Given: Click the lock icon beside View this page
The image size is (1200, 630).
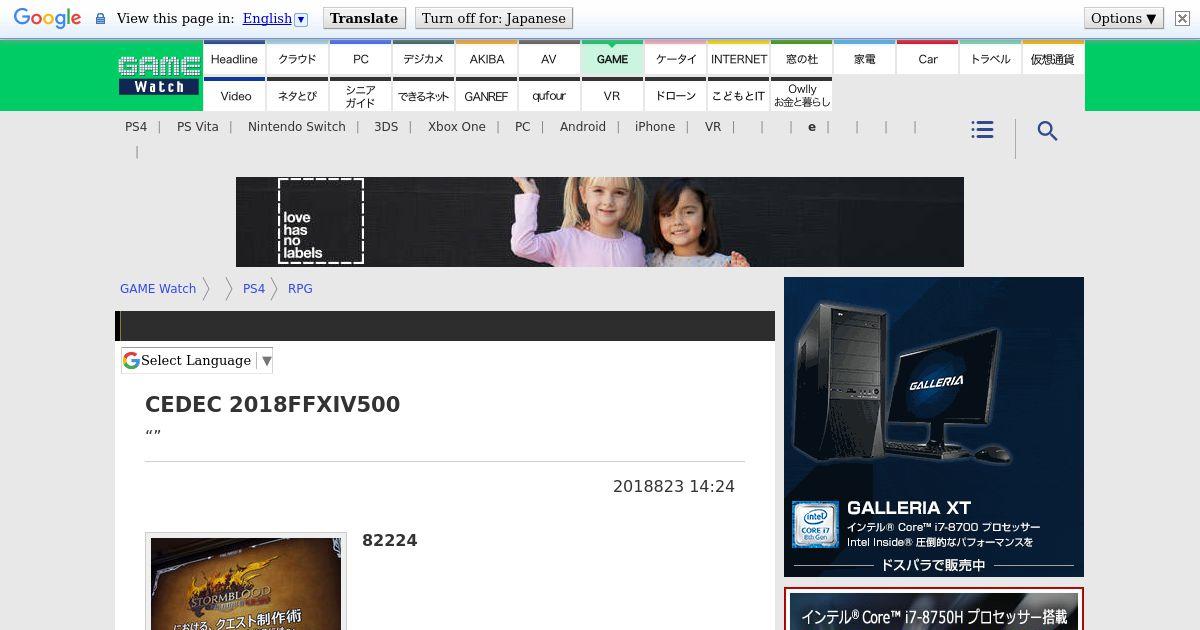Looking at the screenshot, I should pos(100,18).
